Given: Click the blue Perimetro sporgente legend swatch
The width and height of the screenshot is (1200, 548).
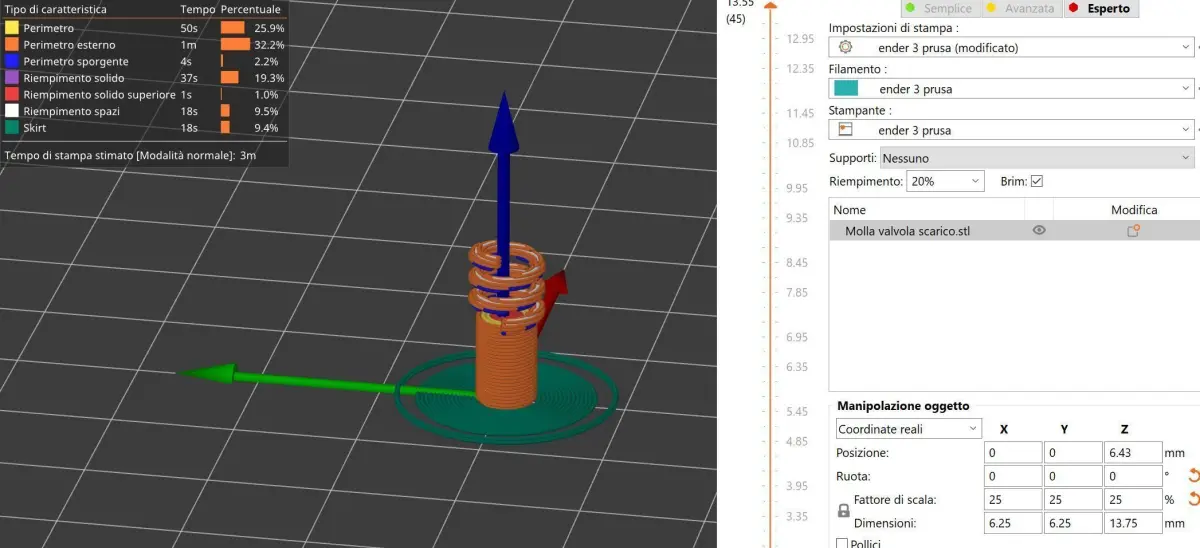Looking at the screenshot, I should point(11,61).
